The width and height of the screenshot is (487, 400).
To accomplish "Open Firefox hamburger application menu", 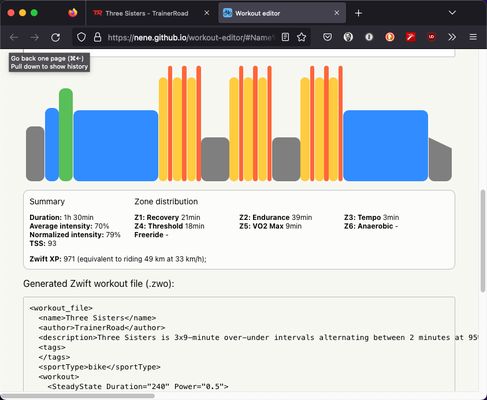I will pos(473,37).
